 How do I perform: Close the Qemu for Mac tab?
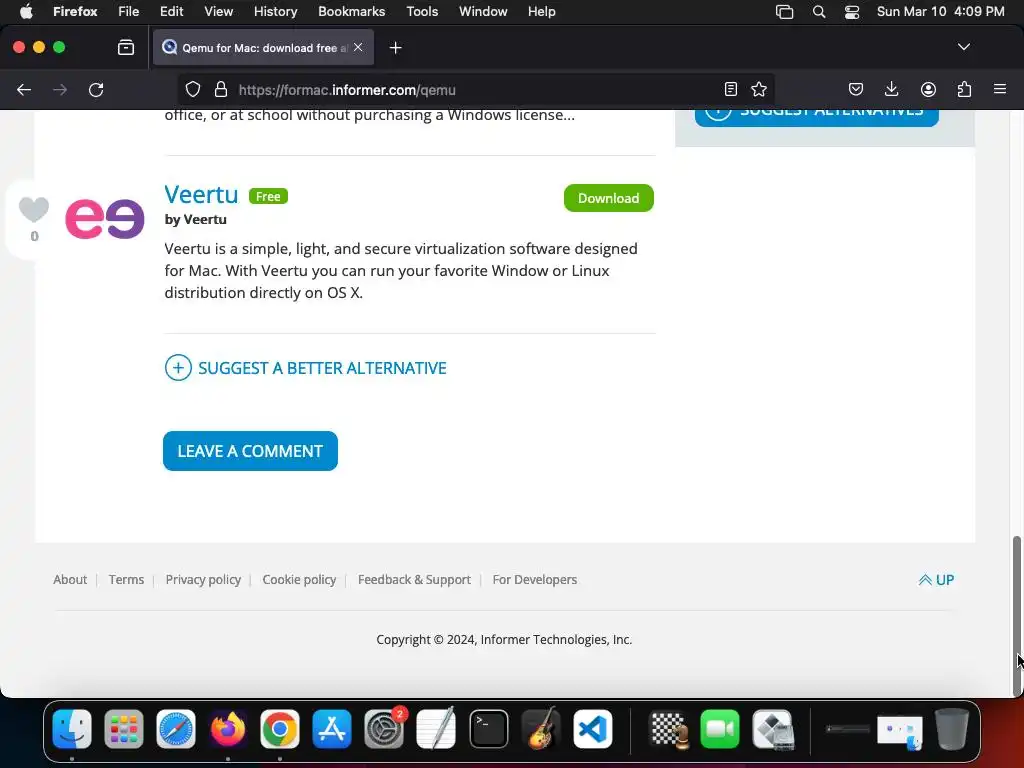pyautogui.click(x=358, y=47)
